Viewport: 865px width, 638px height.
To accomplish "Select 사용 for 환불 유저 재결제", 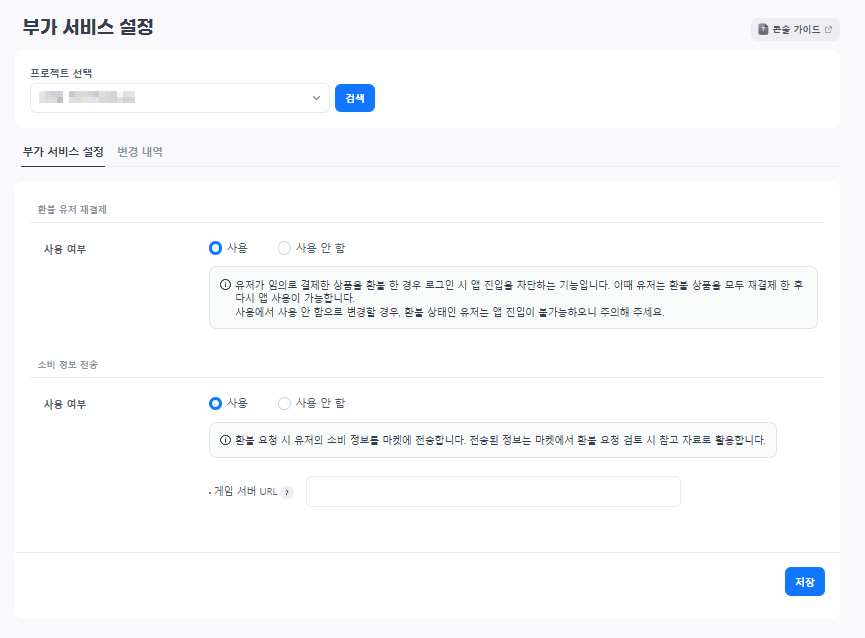I will click(x=215, y=248).
